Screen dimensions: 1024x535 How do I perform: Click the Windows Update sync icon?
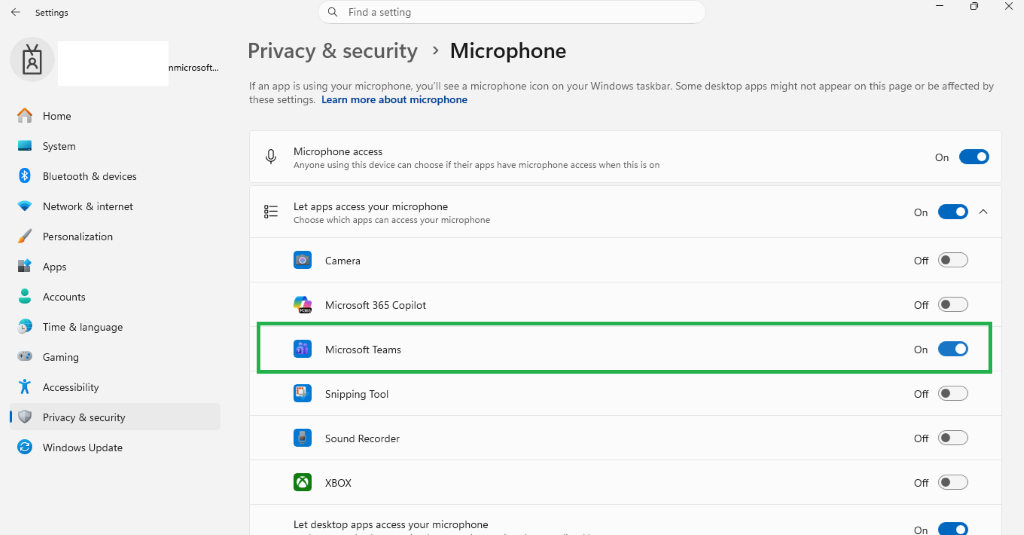coord(25,447)
